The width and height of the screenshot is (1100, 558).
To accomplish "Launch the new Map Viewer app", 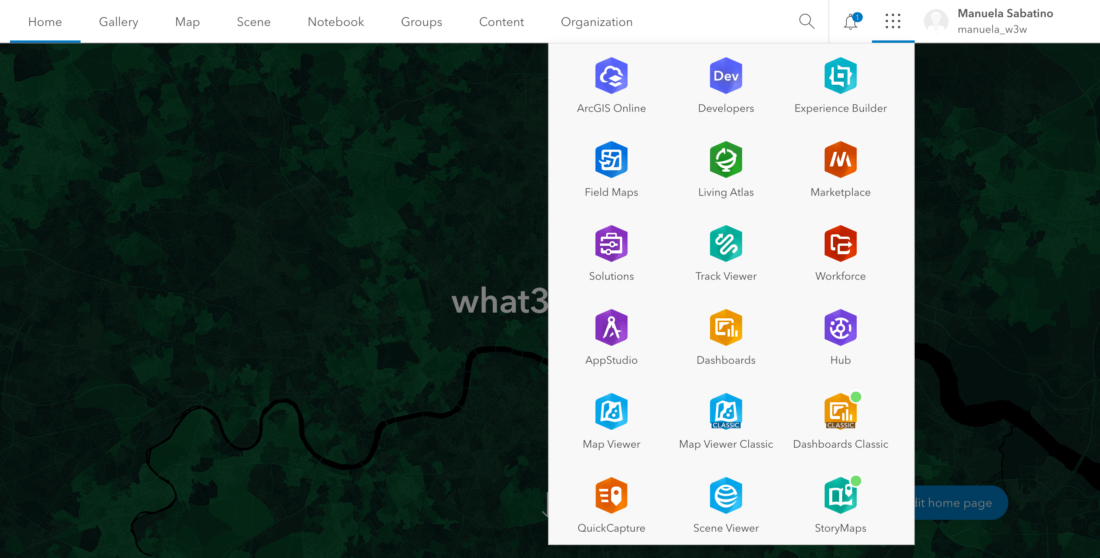I will [611, 422].
